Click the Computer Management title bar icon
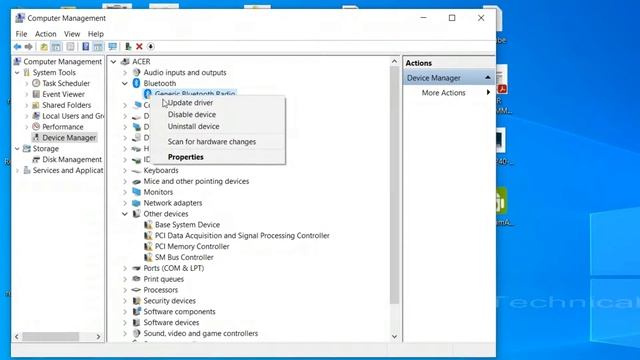This screenshot has width=640, height=360. click(x=20, y=18)
